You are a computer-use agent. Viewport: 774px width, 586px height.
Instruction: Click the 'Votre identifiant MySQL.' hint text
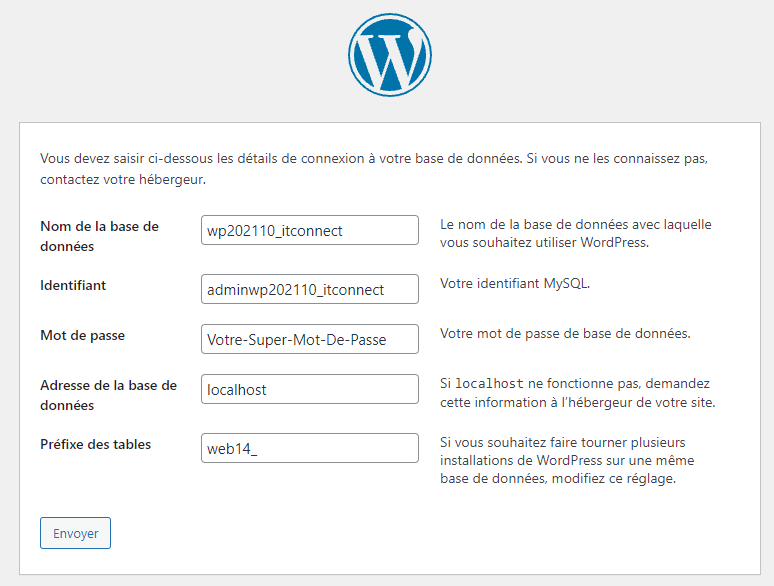click(515, 284)
